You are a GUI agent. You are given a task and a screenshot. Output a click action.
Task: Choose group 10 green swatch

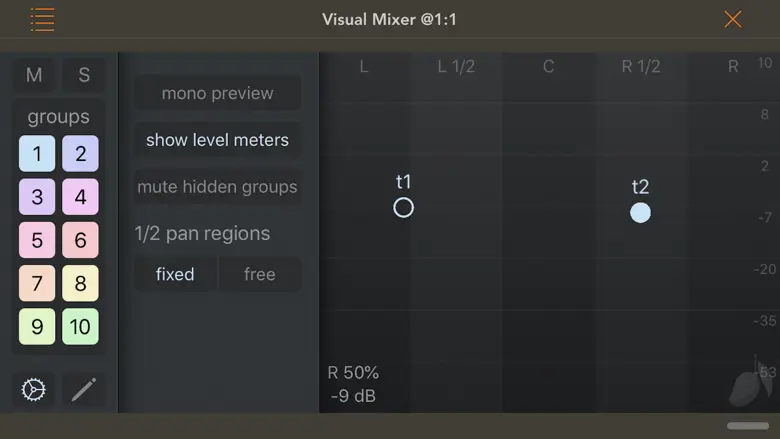pyautogui.click(x=80, y=326)
